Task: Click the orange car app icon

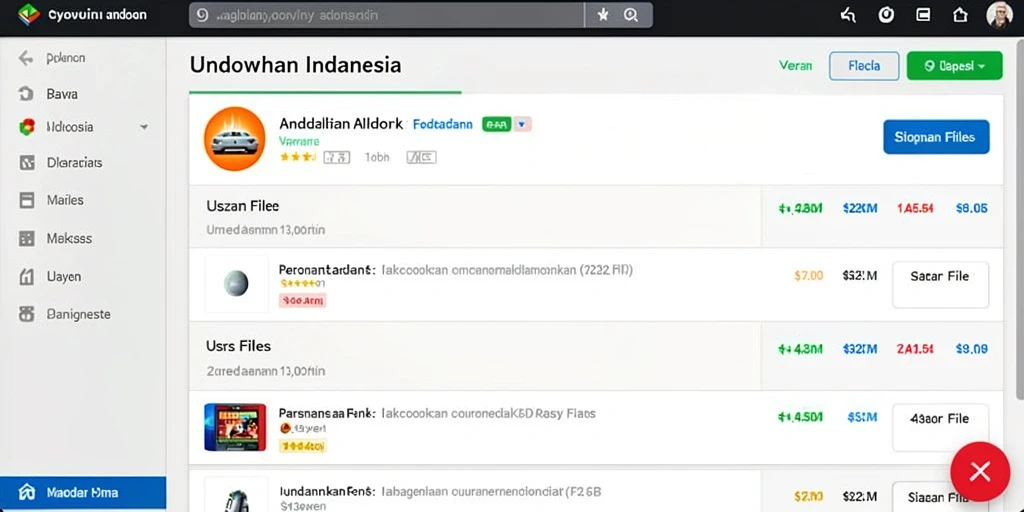Action: click(234, 139)
